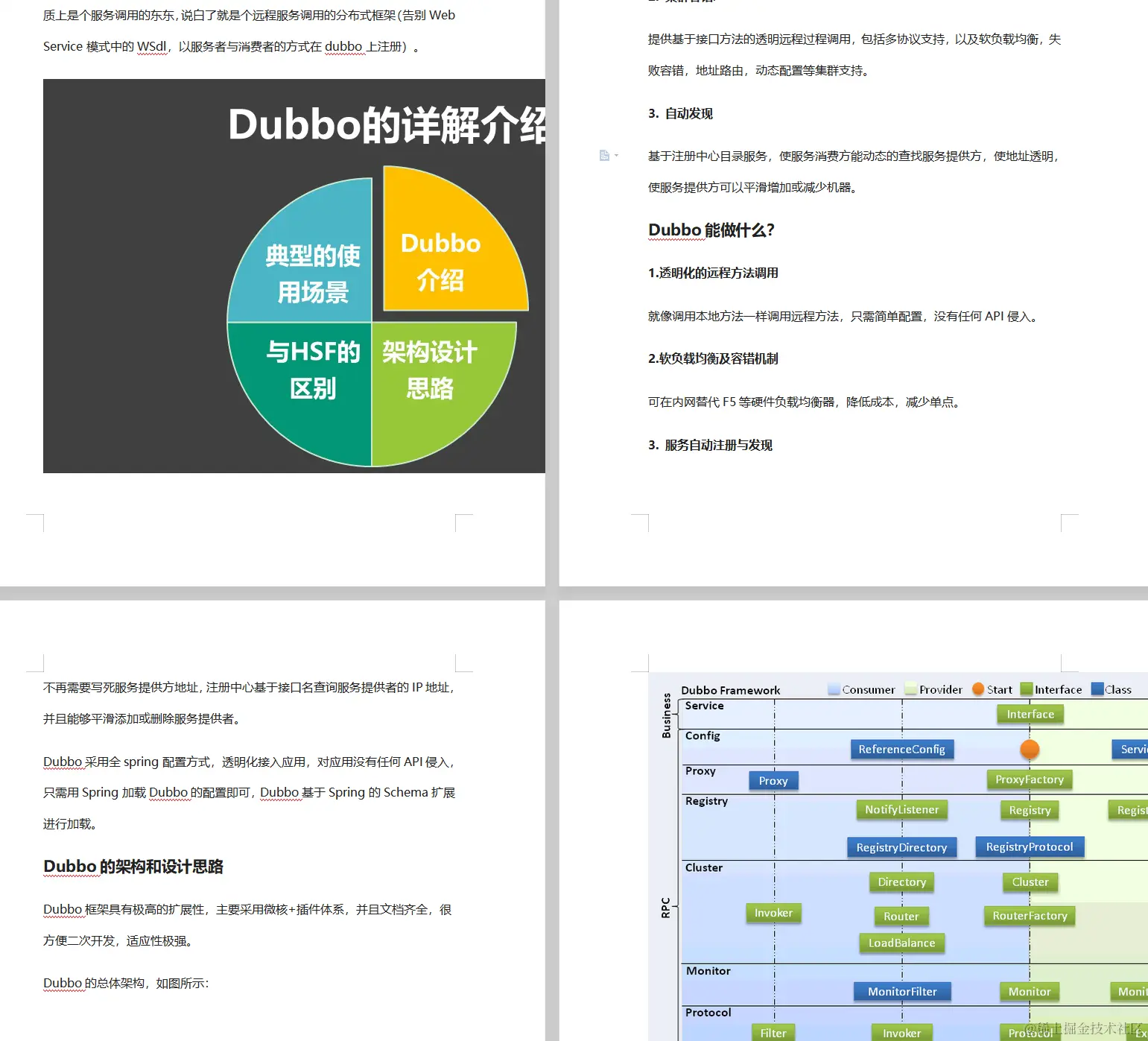Click the heading '2.软负载均衡及容错机制'
The width and height of the screenshot is (1148, 1041).
click(713, 358)
